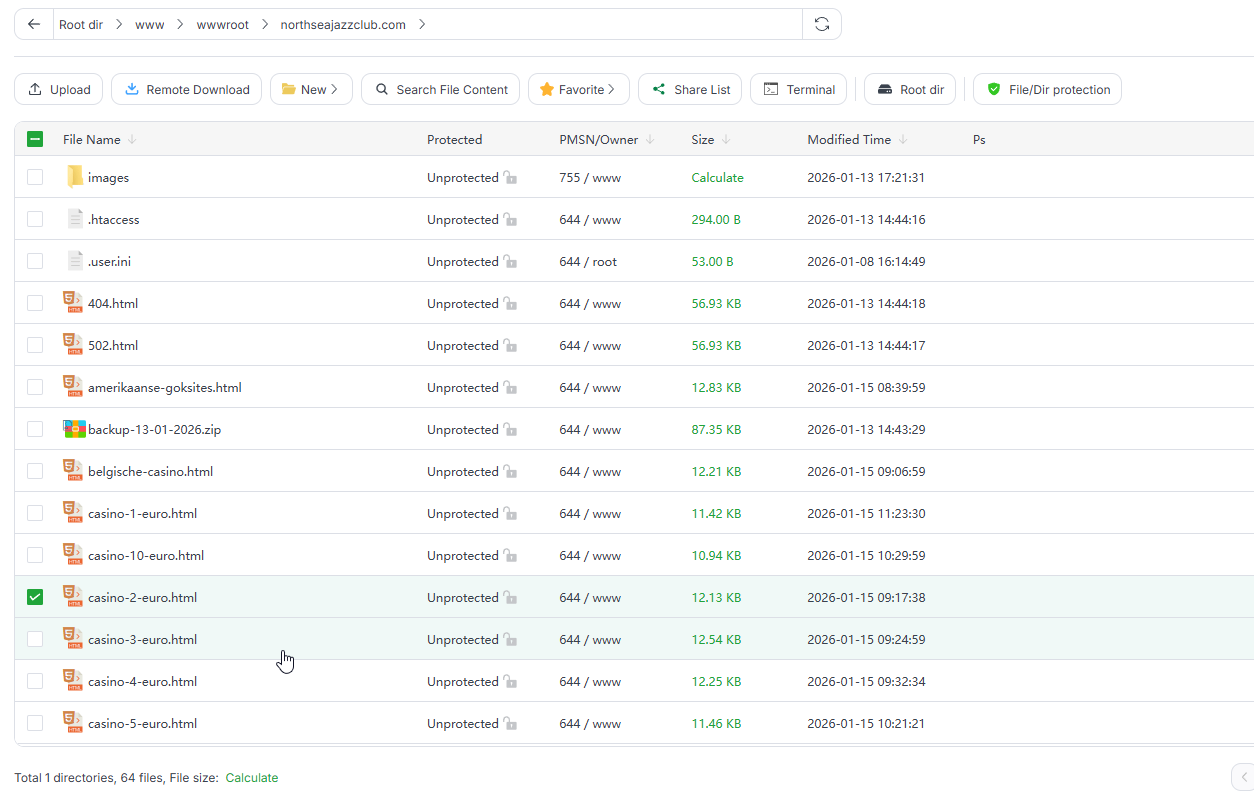The height and width of the screenshot is (800, 1254).
Task: Open Remote Download dialog
Action: coord(187,89)
